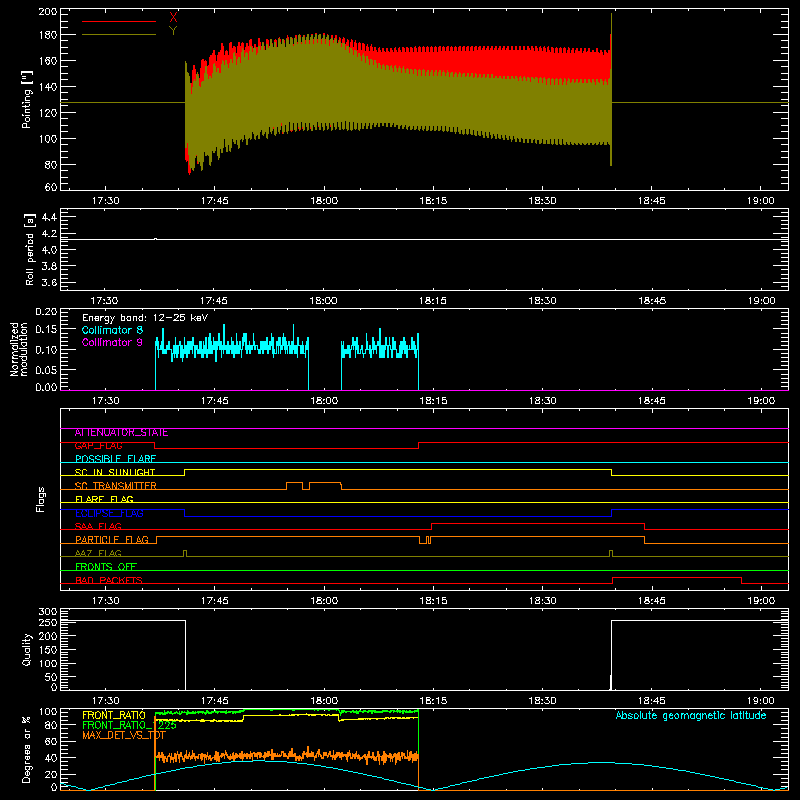The width and height of the screenshot is (800, 800).
Task: Click "19:00" time tick under Quality plot
Action: click(761, 701)
